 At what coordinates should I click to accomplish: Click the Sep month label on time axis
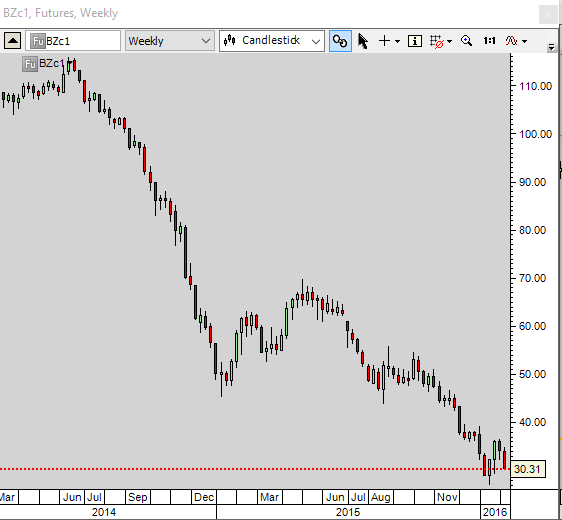pos(138,497)
